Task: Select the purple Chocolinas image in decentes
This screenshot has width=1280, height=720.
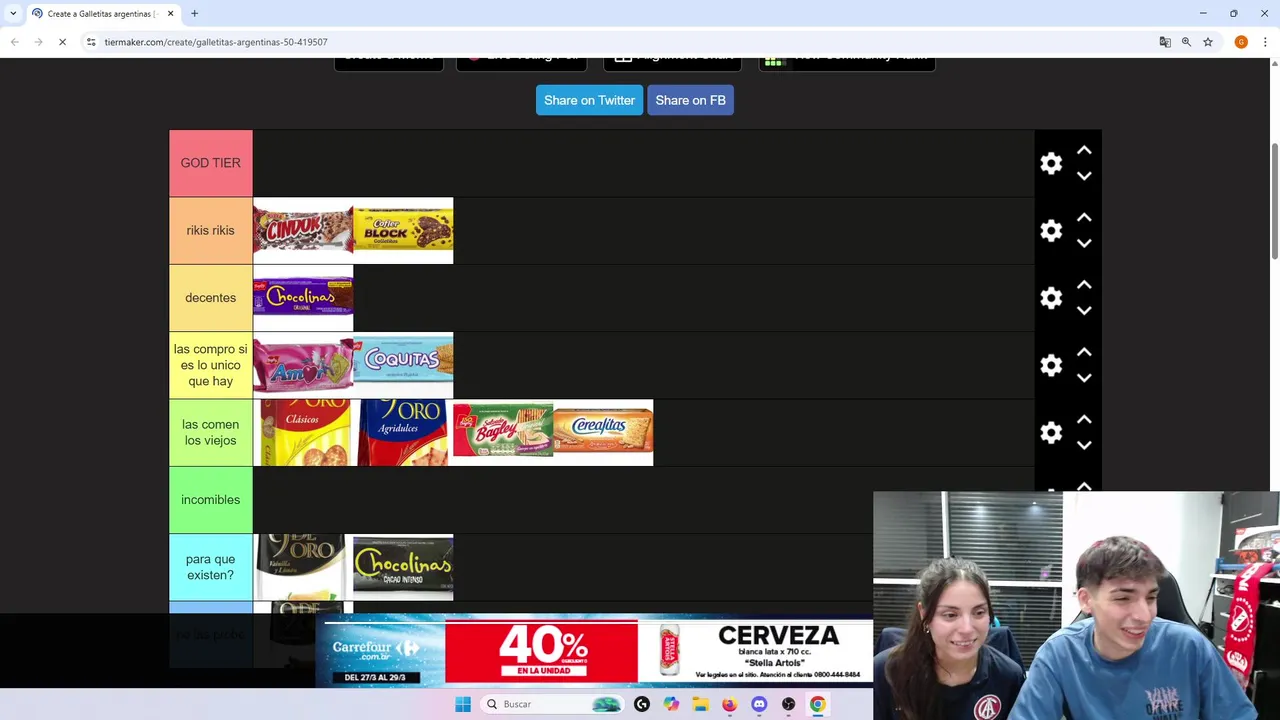Action: (303, 298)
